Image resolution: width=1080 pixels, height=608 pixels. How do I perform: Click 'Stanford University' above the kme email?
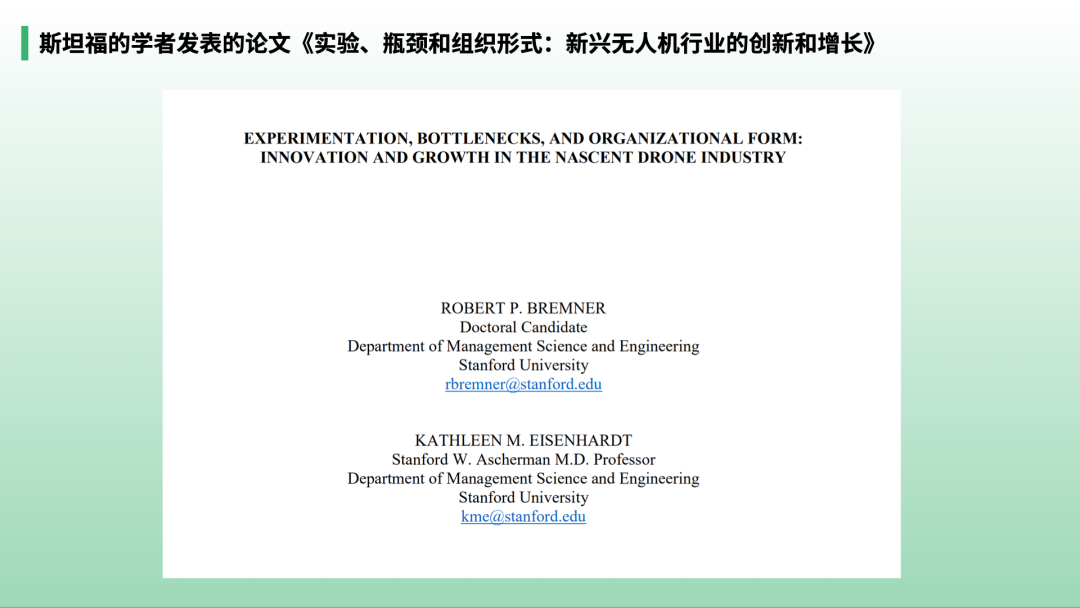coord(523,498)
